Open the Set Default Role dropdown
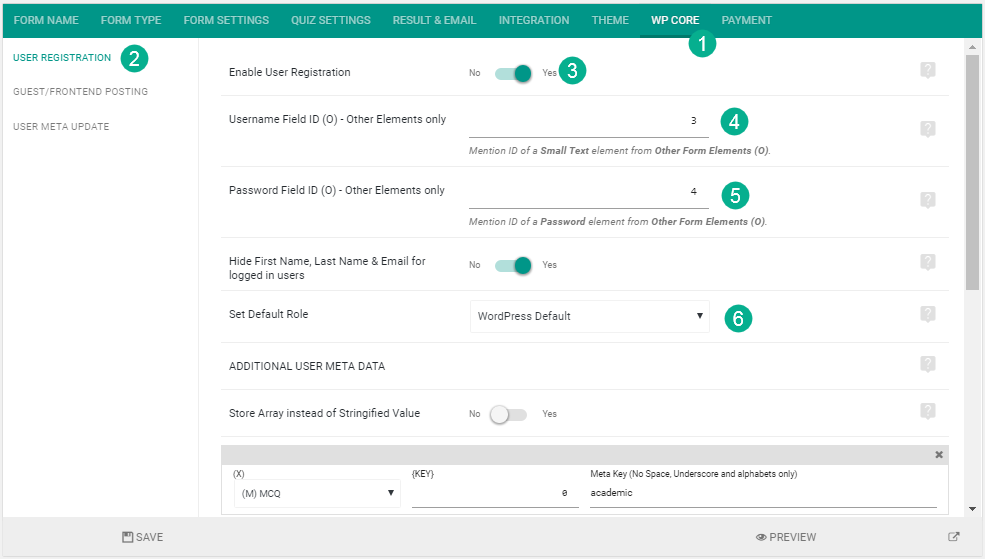 (589, 316)
